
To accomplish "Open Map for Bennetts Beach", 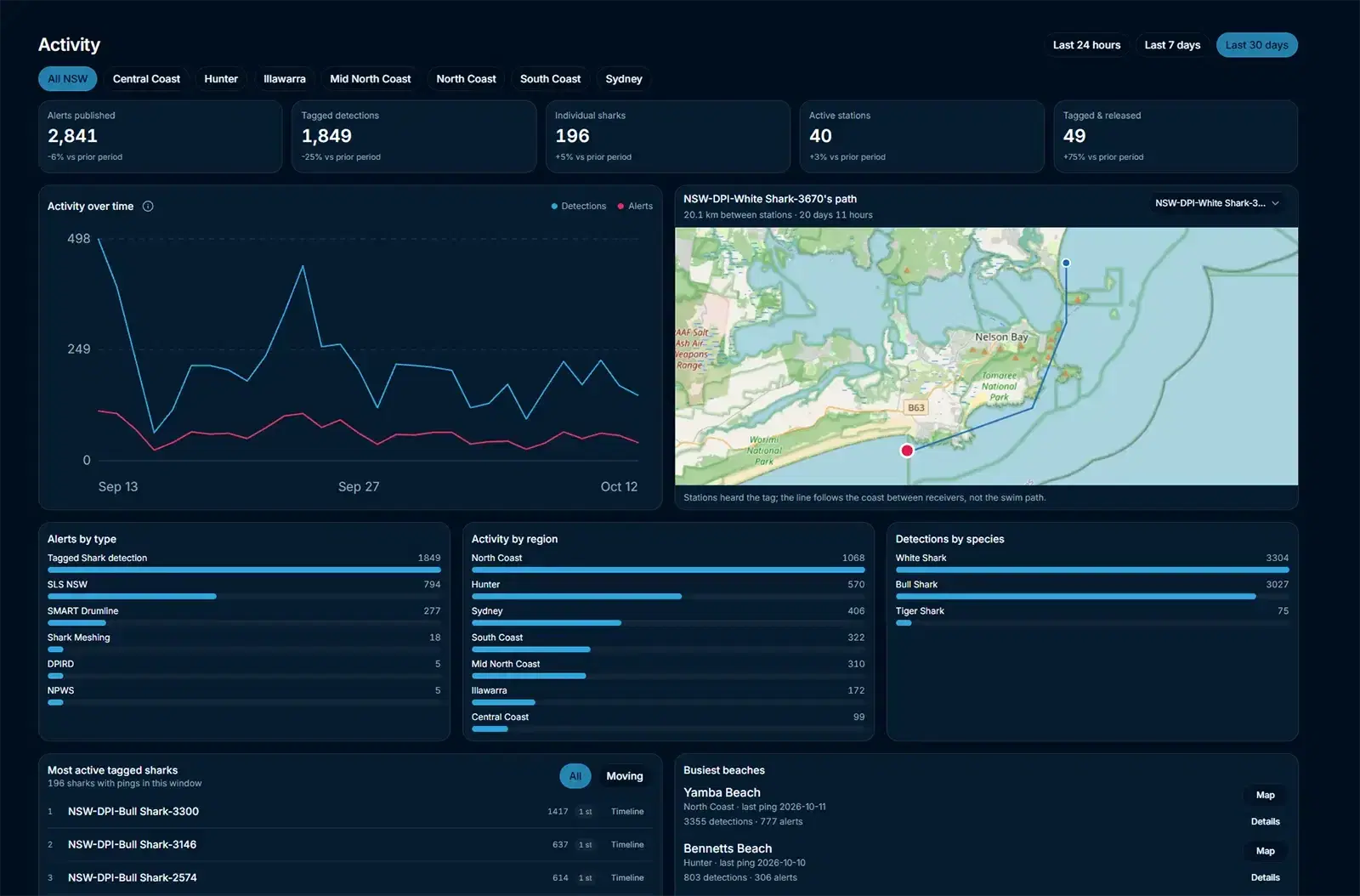I will (1265, 852).
